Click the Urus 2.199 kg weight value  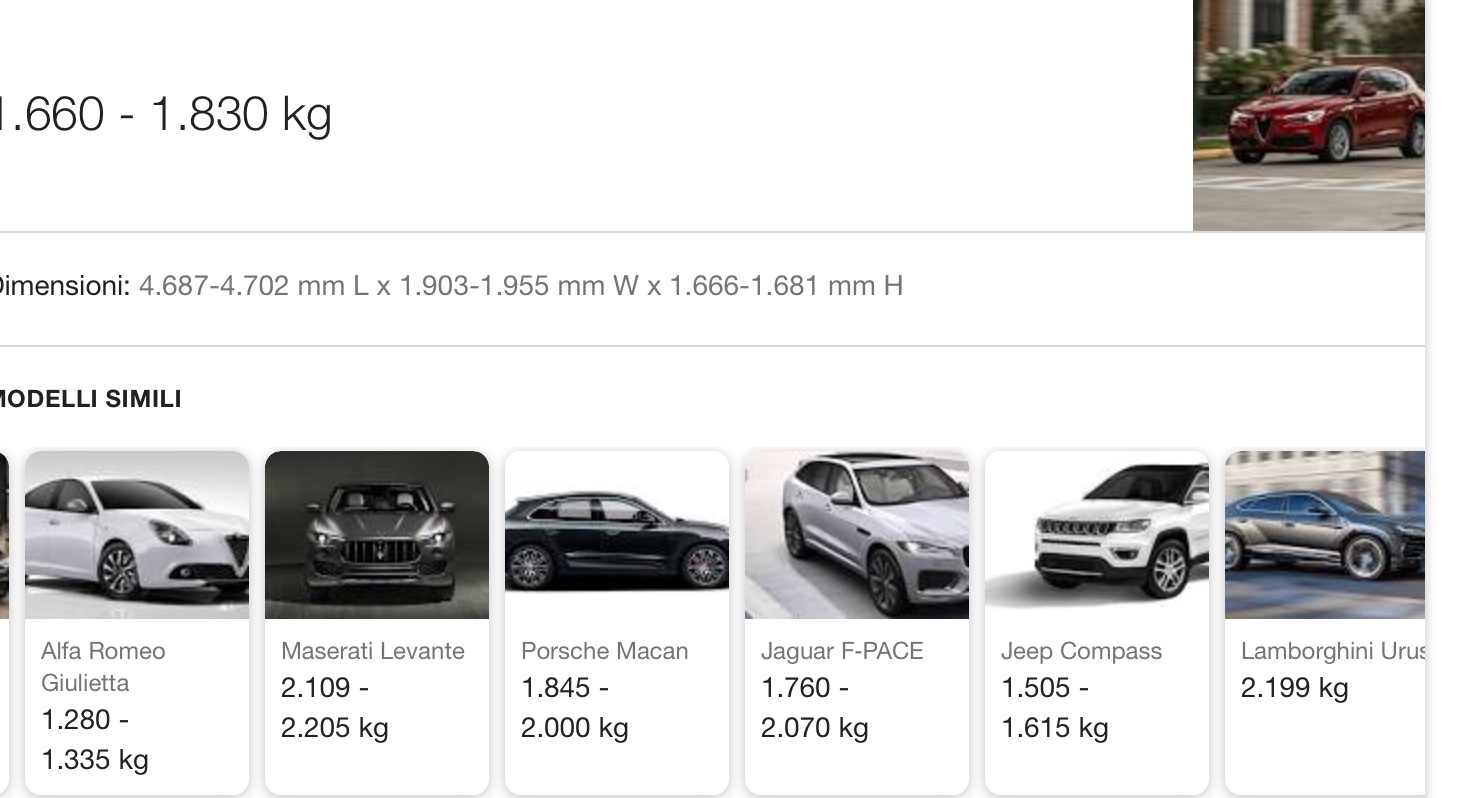click(1294, 688)
